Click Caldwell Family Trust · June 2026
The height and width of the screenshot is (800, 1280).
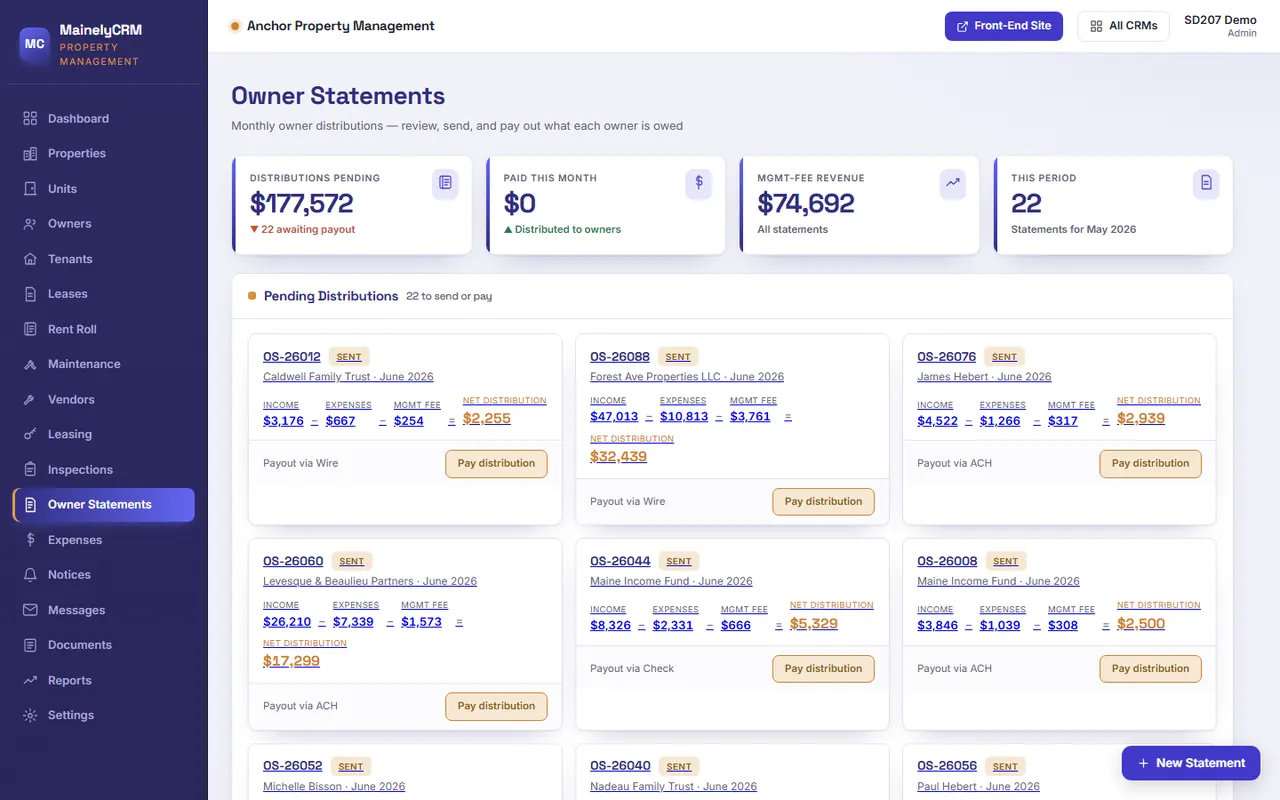point(348,377)
